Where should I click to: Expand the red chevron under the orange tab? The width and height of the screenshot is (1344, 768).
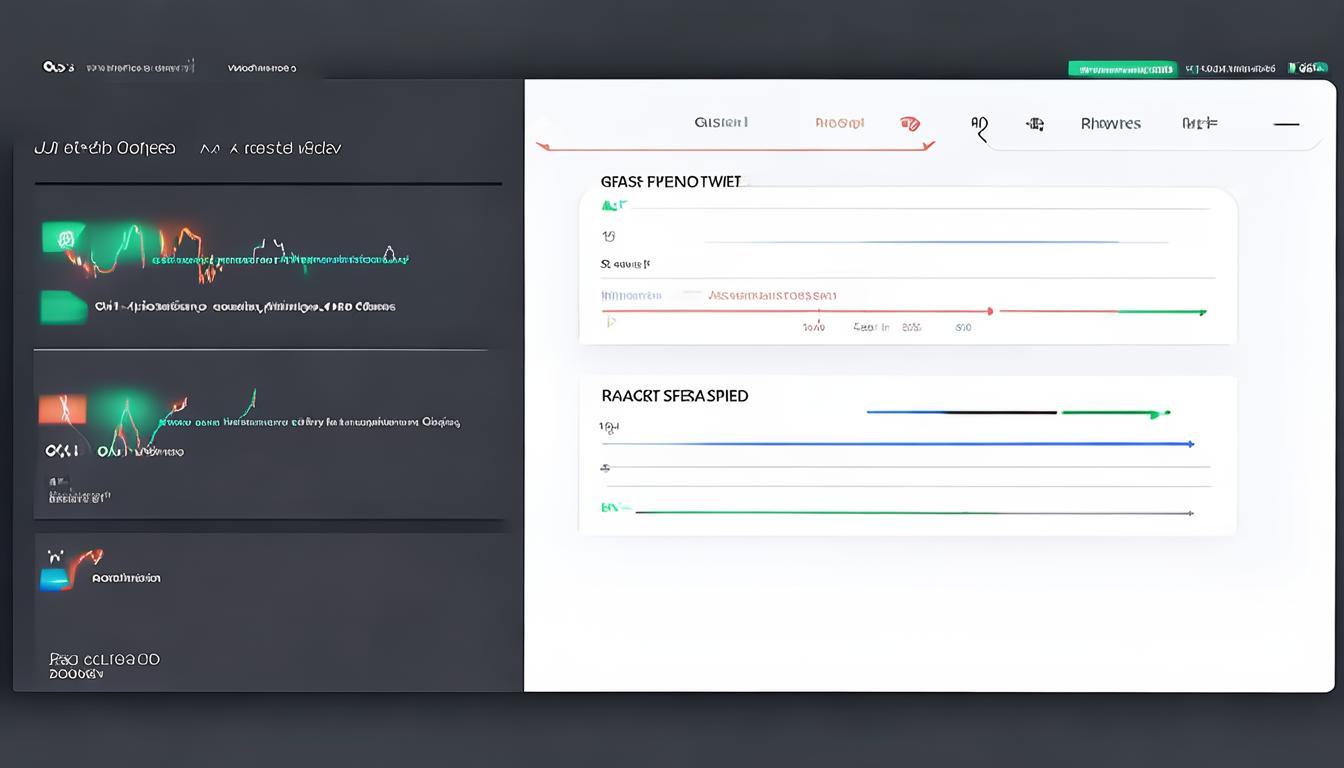tap(928, 146)
